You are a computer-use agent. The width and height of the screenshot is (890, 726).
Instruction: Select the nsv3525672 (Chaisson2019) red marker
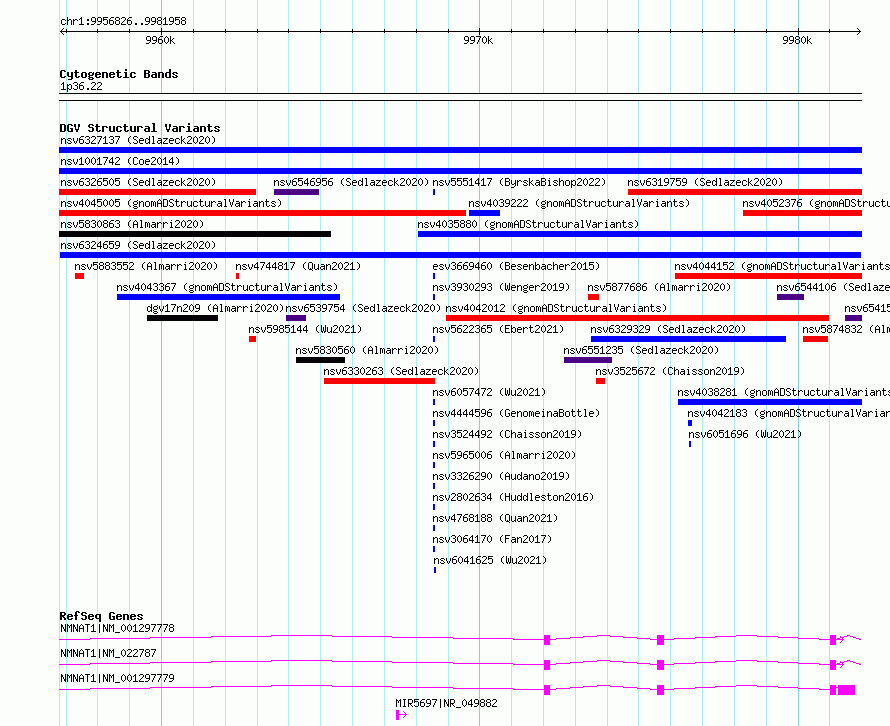600,381
